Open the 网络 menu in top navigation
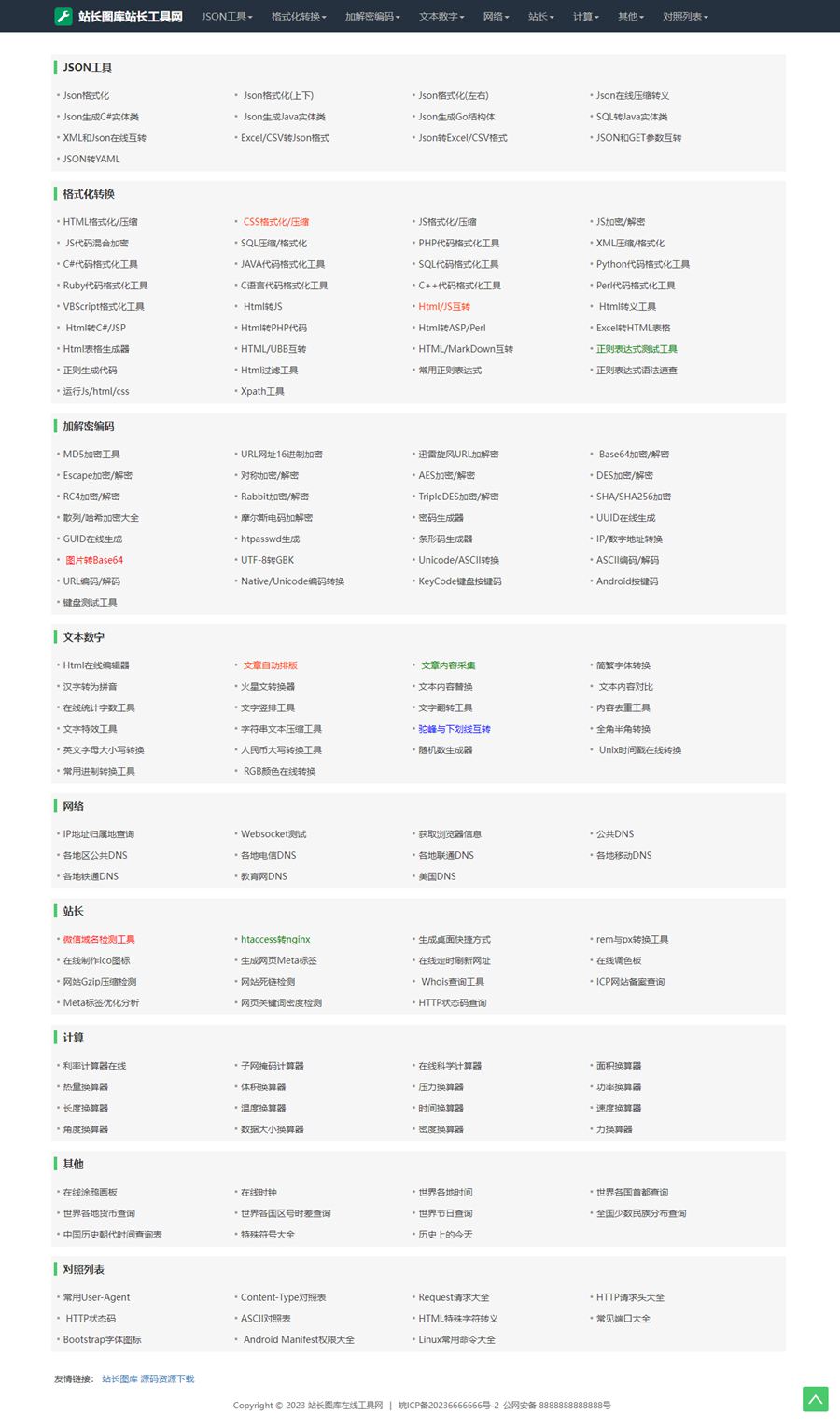The width and height of the screenshot is (840, 1427). (x=496, y=17)
